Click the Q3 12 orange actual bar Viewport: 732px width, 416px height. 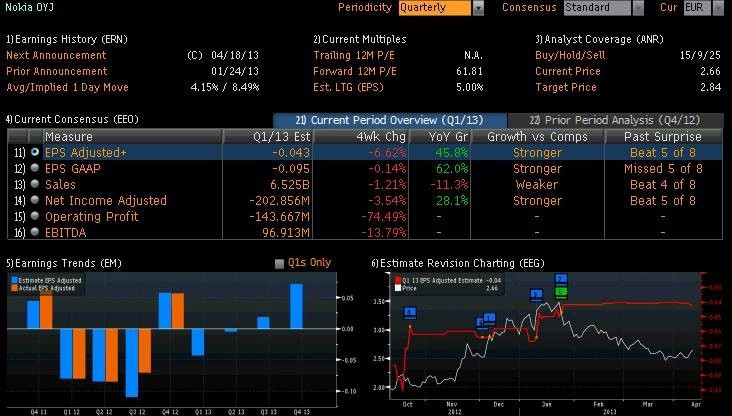[145, 351]
